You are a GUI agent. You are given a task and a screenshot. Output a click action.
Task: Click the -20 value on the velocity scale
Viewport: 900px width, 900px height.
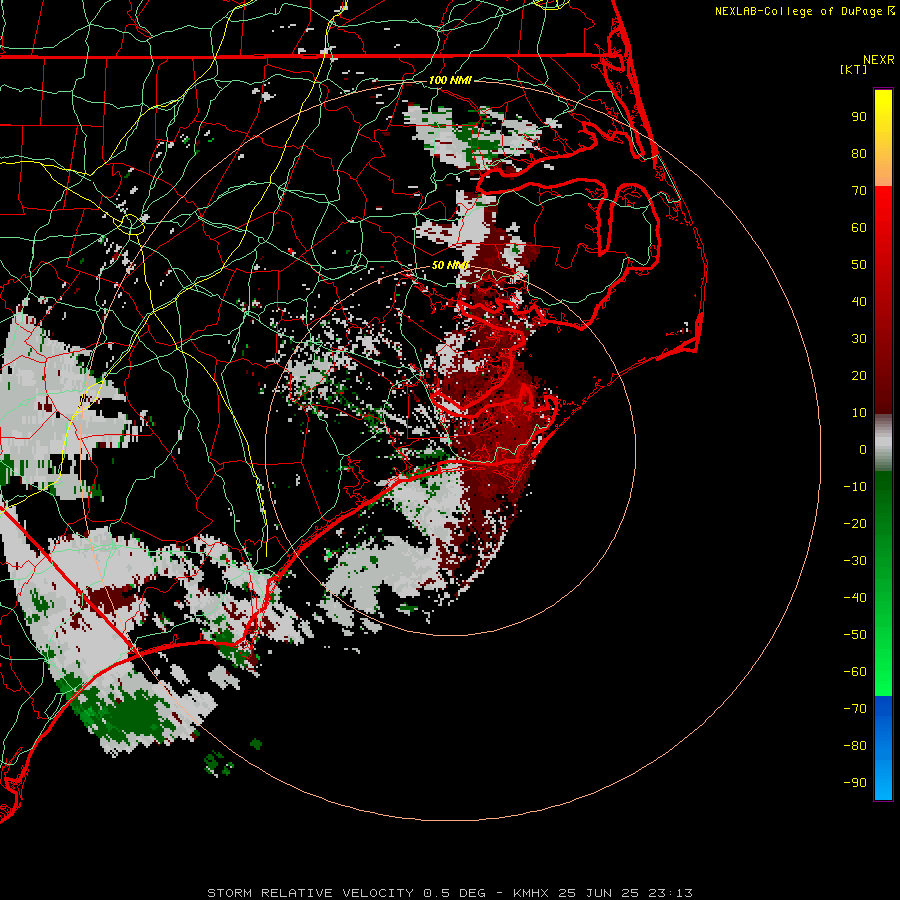pos(855,524)
